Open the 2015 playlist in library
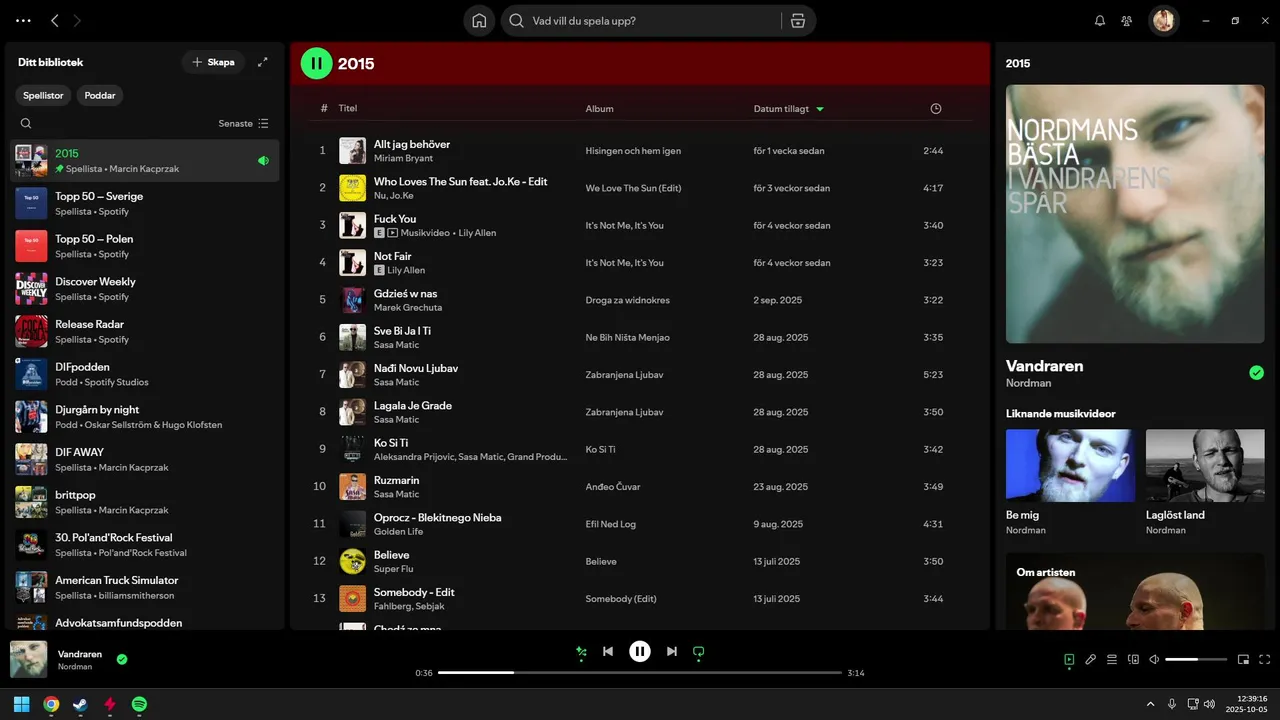Image resolution: width=1280 pixels, height=720 pixels. pyautogui.click(x=145, y=161)
